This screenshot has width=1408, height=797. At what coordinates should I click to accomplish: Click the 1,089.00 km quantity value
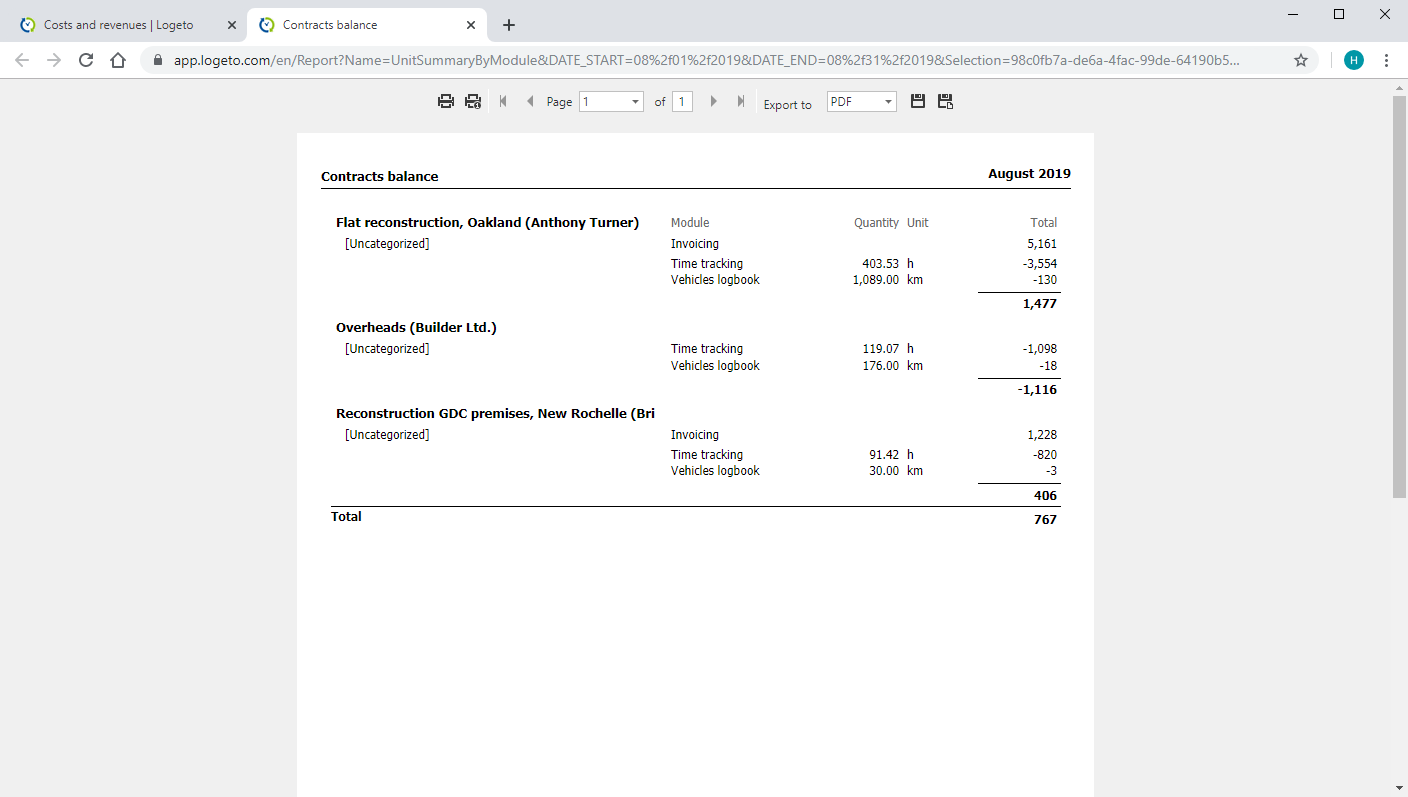[875, 280]
